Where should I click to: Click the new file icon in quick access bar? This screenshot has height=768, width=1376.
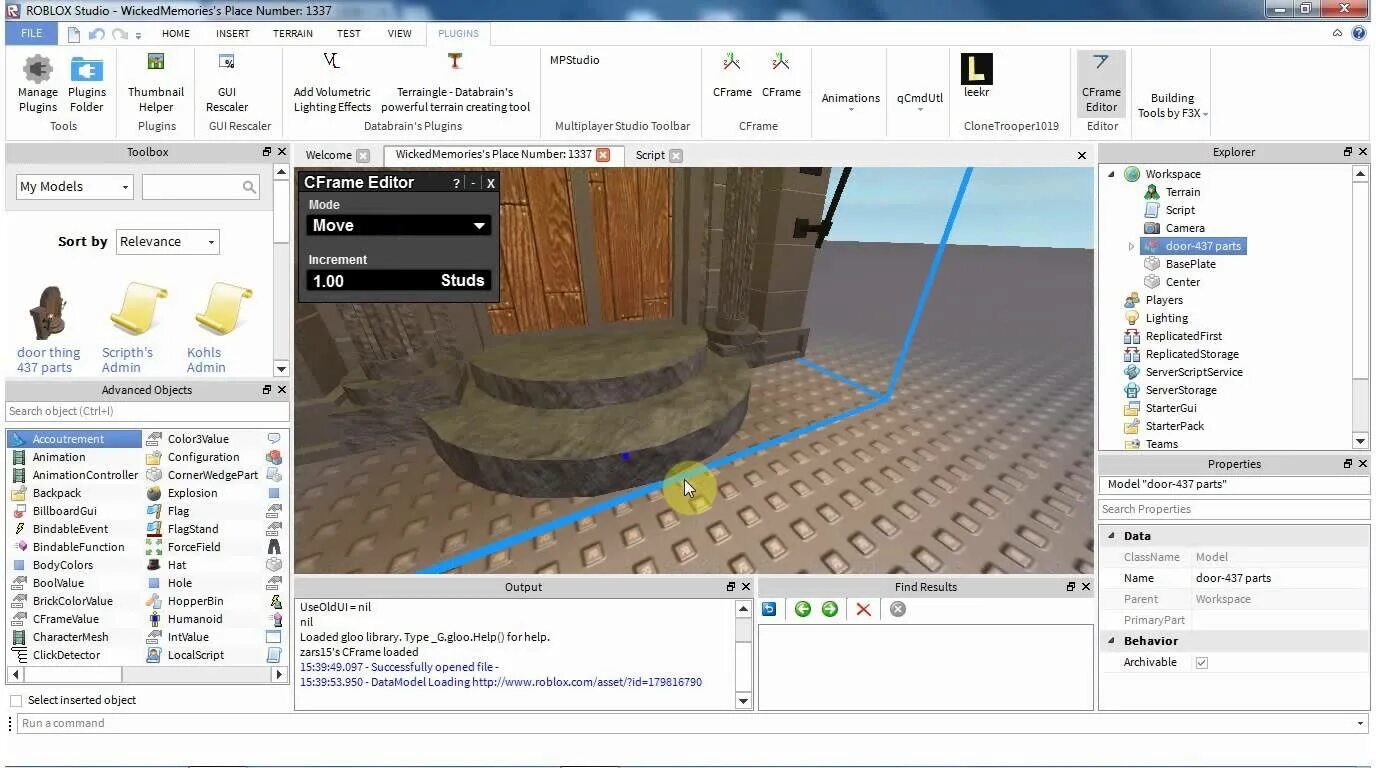point(74,34)
